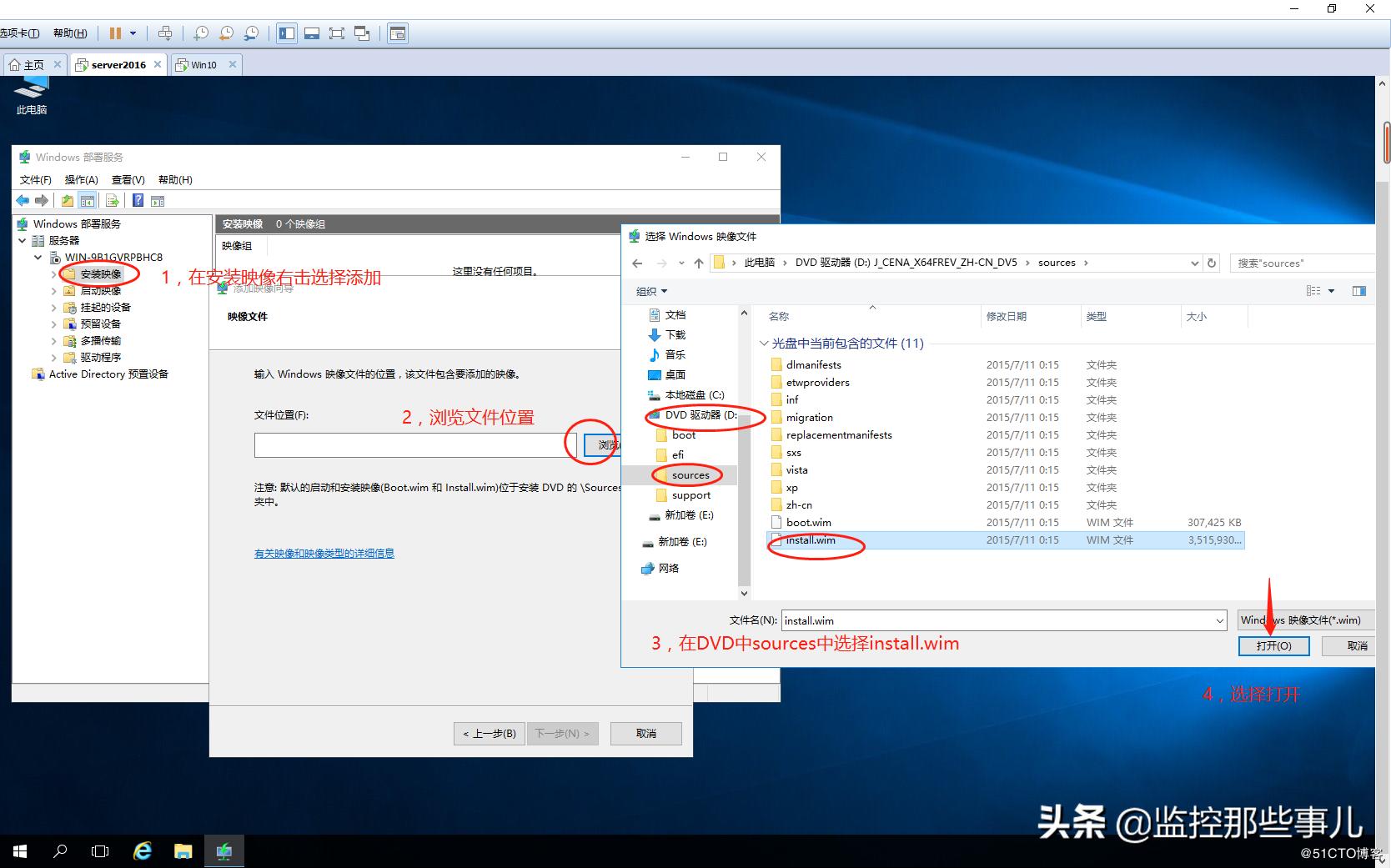Open the image types details link

coord(324,553)
